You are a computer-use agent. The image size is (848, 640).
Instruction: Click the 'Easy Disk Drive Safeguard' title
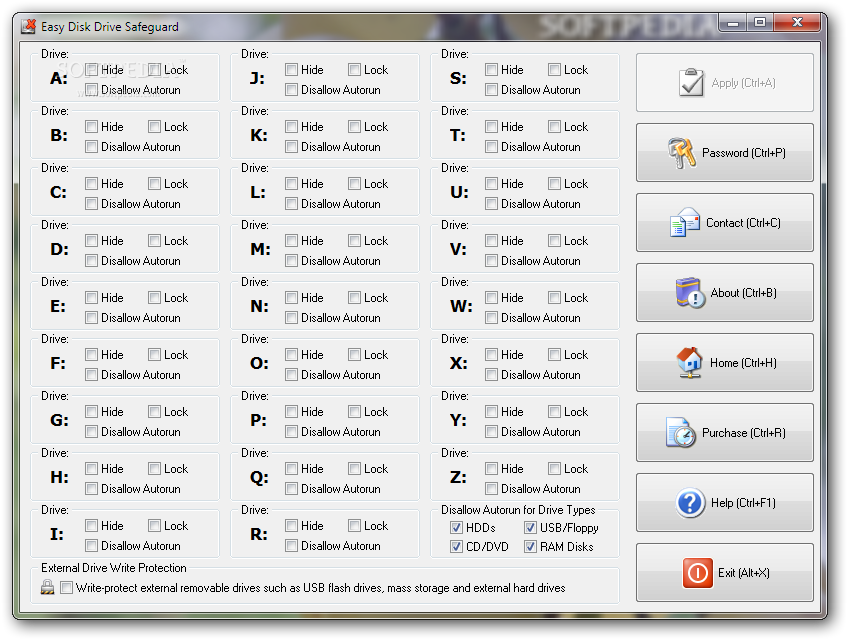point(110,27)
